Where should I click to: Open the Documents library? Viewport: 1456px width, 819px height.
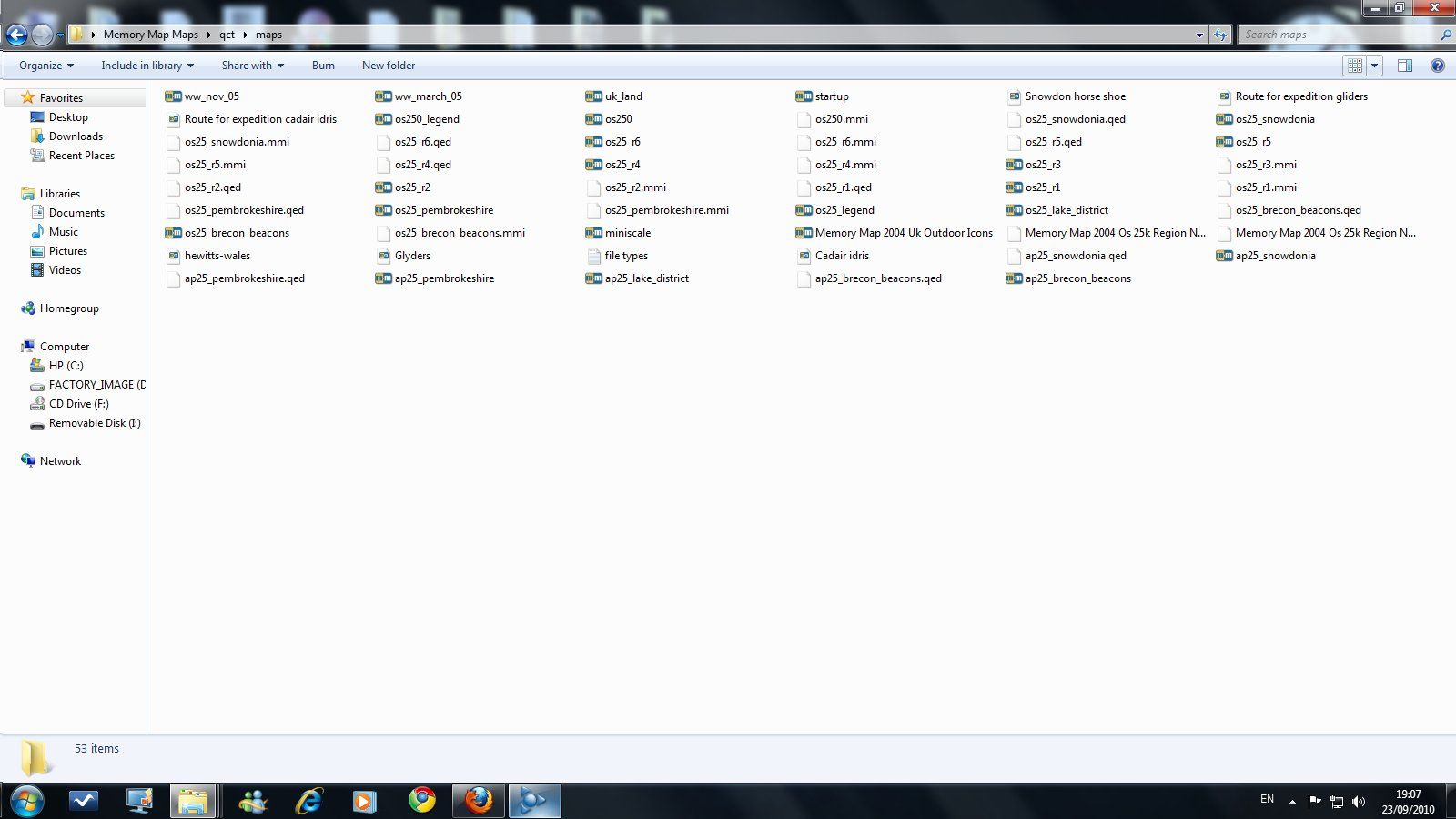[76, 213]
